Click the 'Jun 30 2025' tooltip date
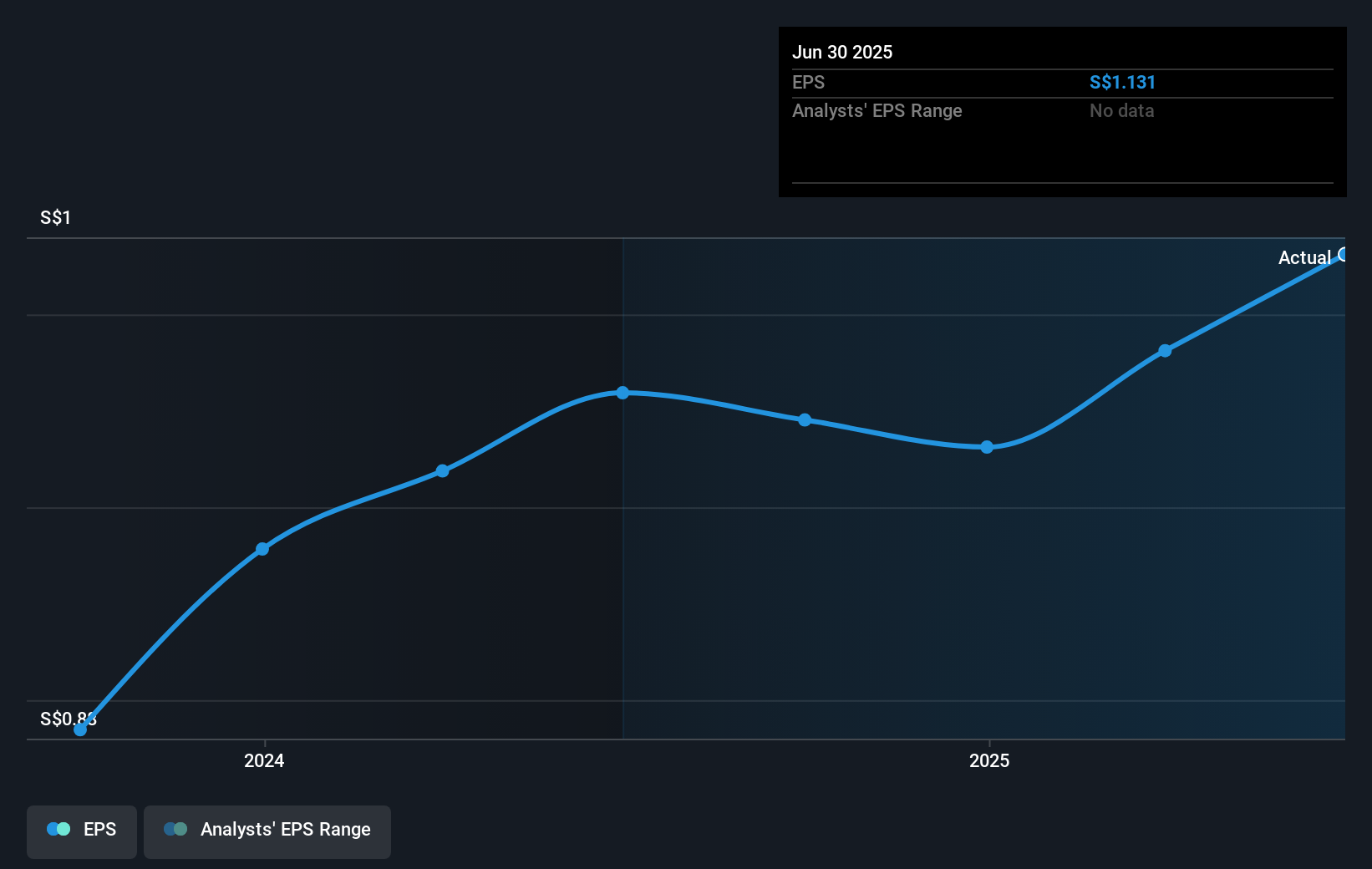 pos(842,52)
